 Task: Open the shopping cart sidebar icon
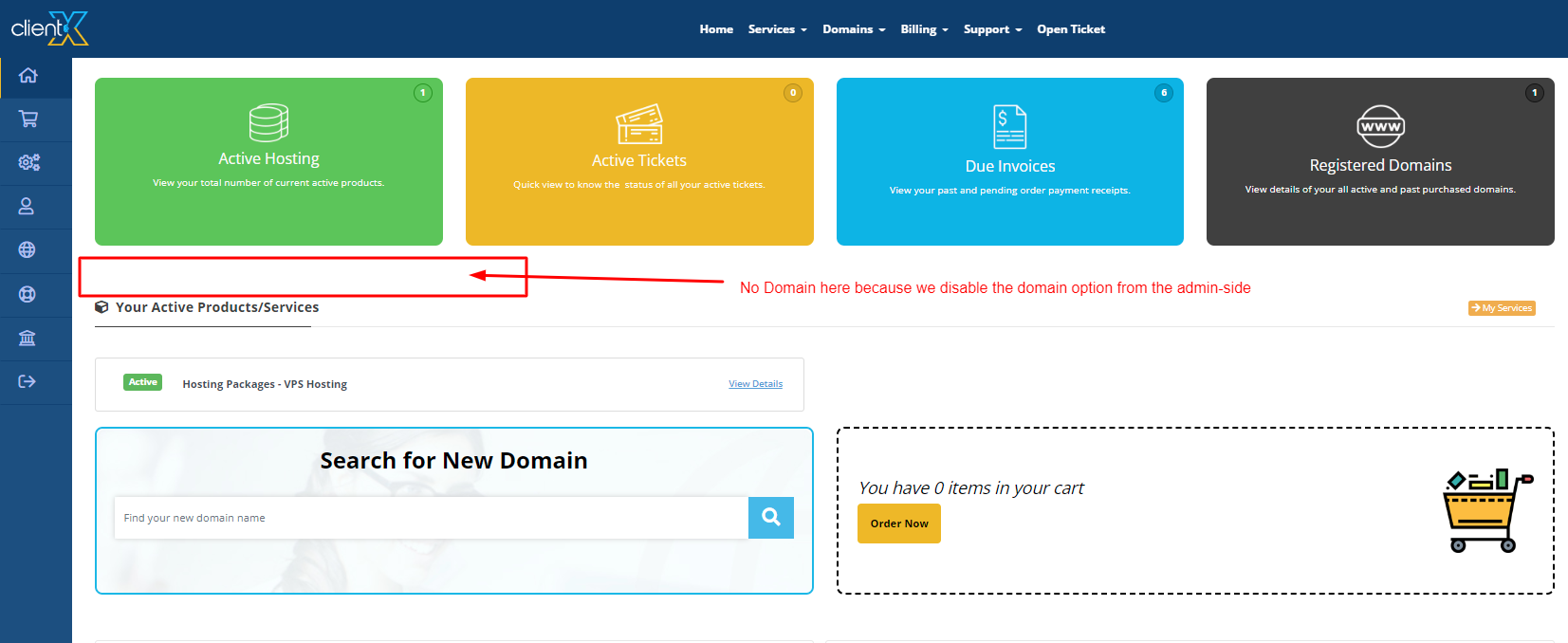click(x=28, y=119)
